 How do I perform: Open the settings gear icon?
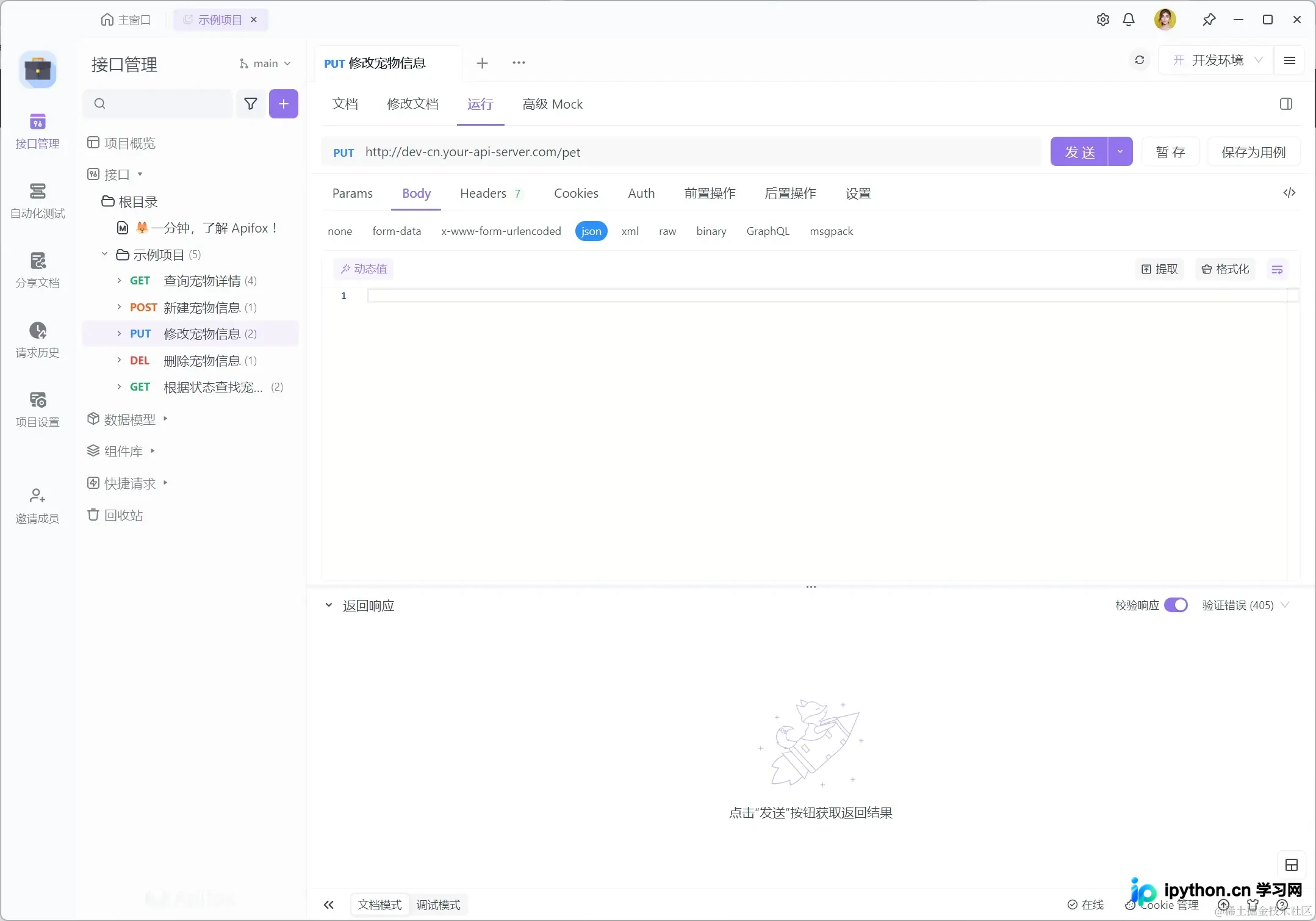pos(1103,20)
